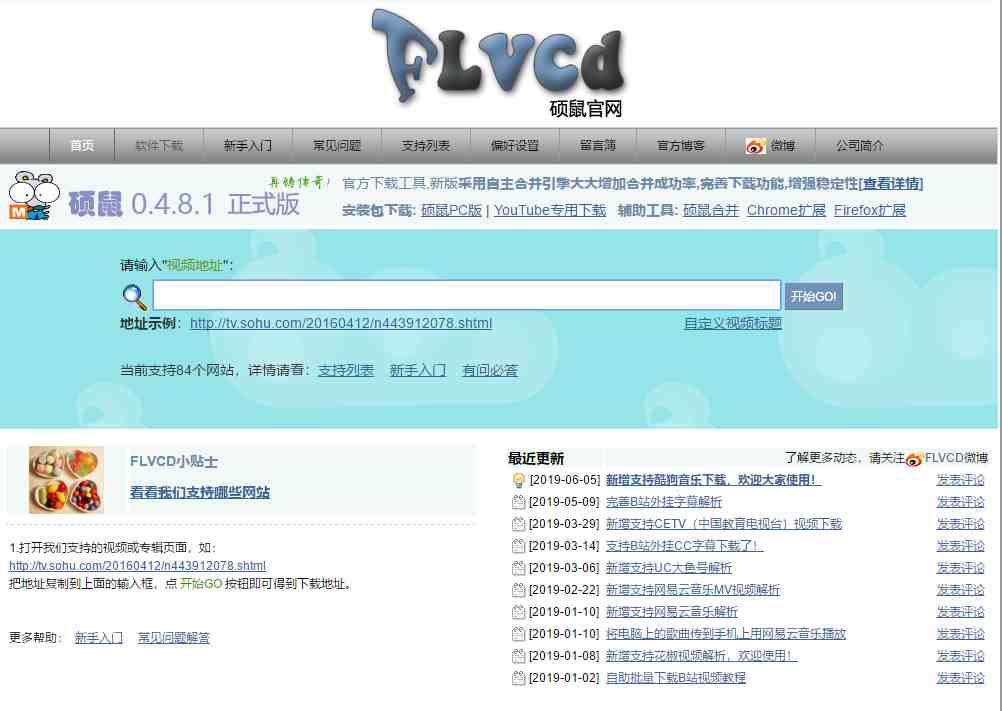
Task: Open the 新增支持UC大鱼号解析 link
Action: pyautogui.click(x=669, y=568)
